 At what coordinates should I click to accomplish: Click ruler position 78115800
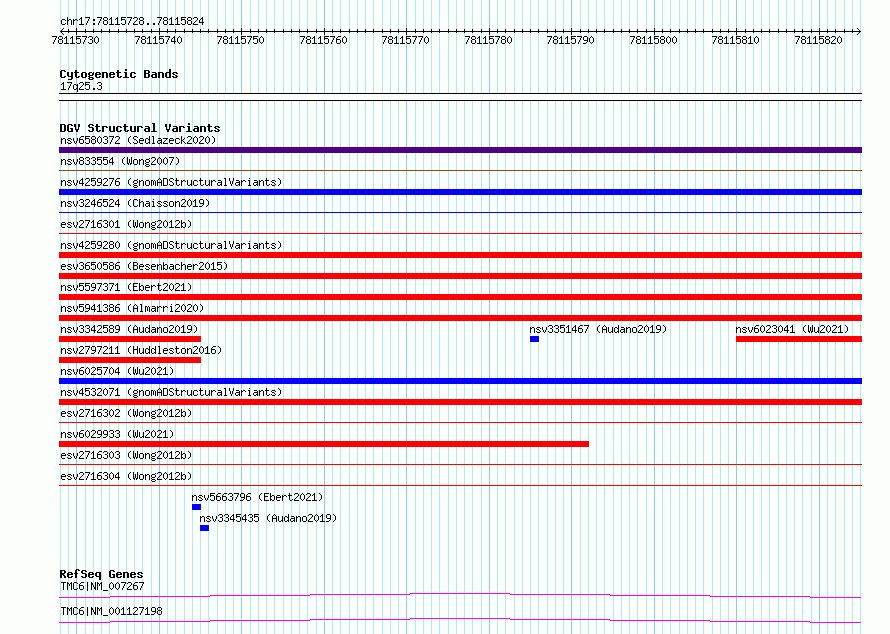653,40
